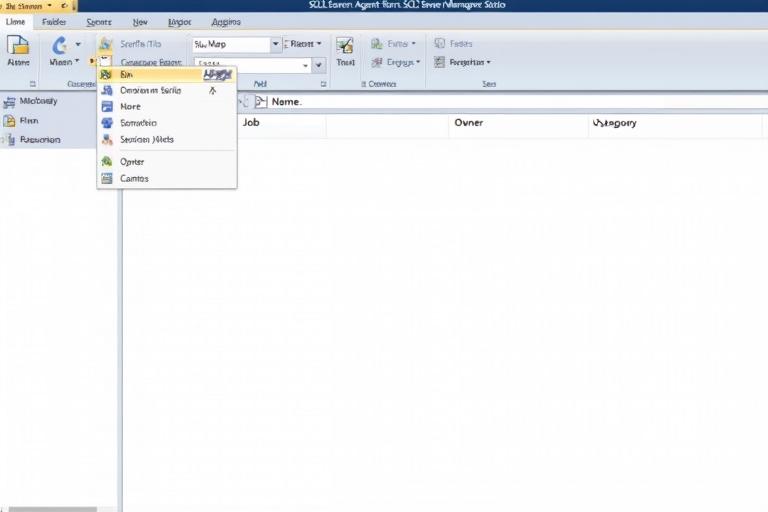Click the small icon left of Name field
768x512 pixels.
click(261, 101)
